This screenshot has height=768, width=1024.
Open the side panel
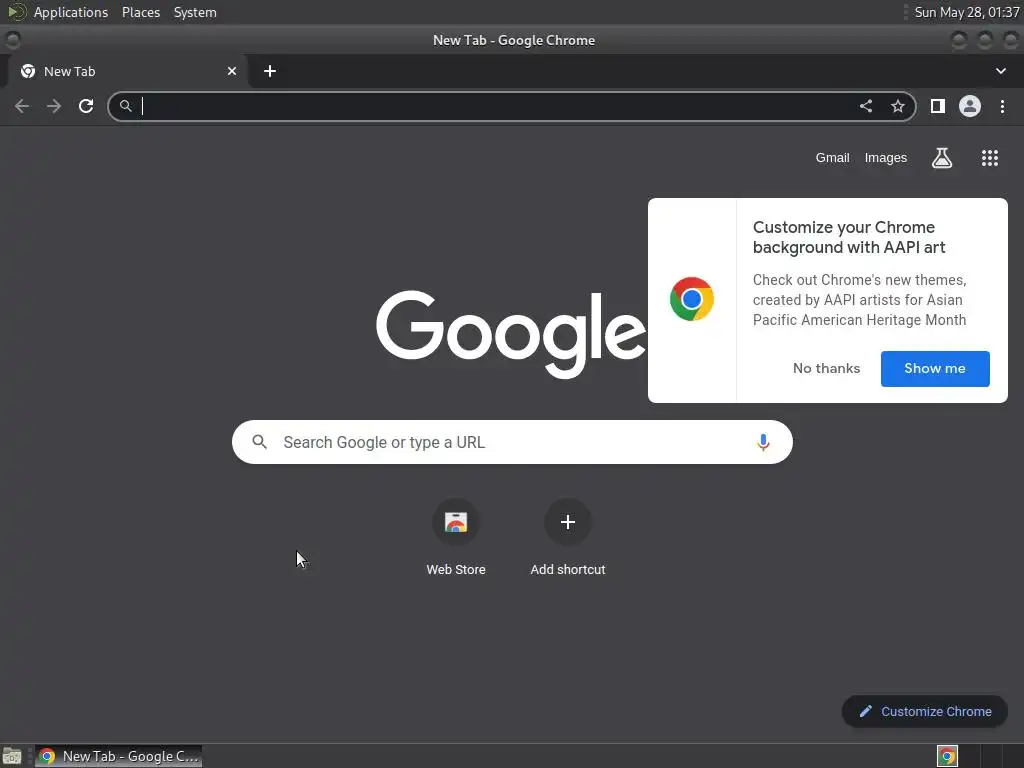[x=938, y=106]
